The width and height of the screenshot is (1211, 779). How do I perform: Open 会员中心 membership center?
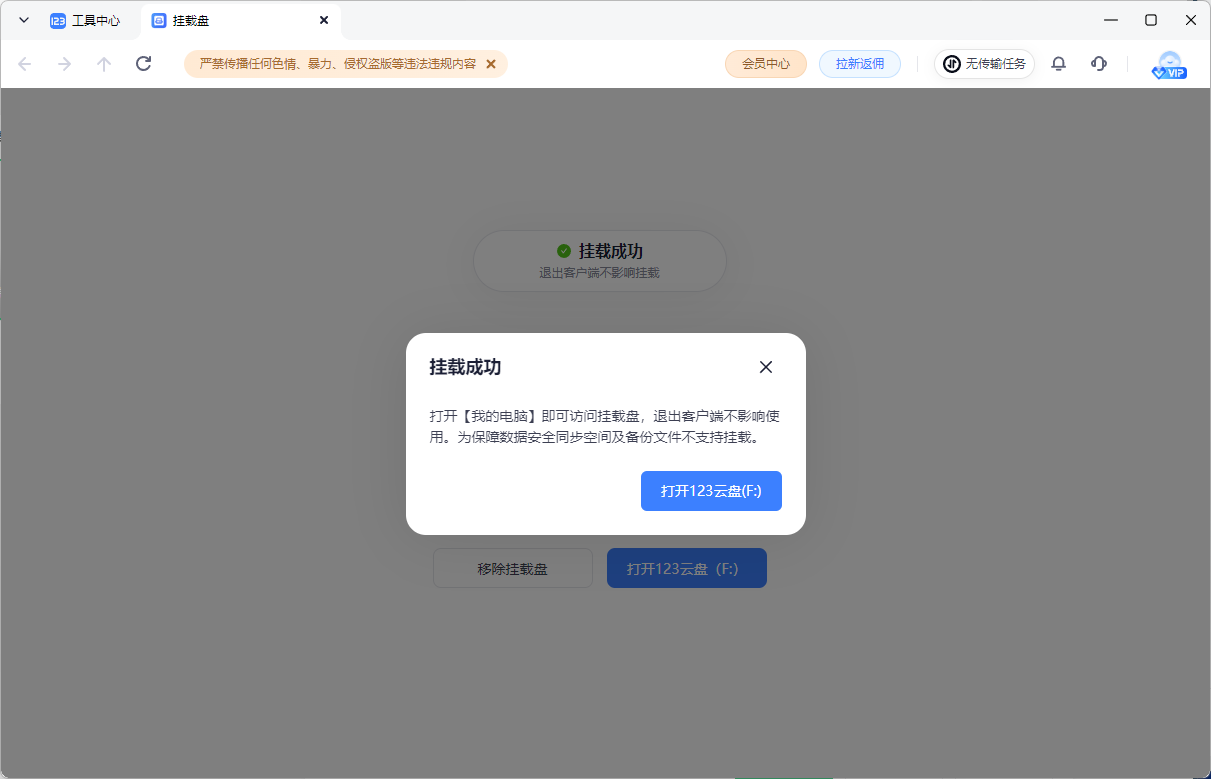point(765,64)
